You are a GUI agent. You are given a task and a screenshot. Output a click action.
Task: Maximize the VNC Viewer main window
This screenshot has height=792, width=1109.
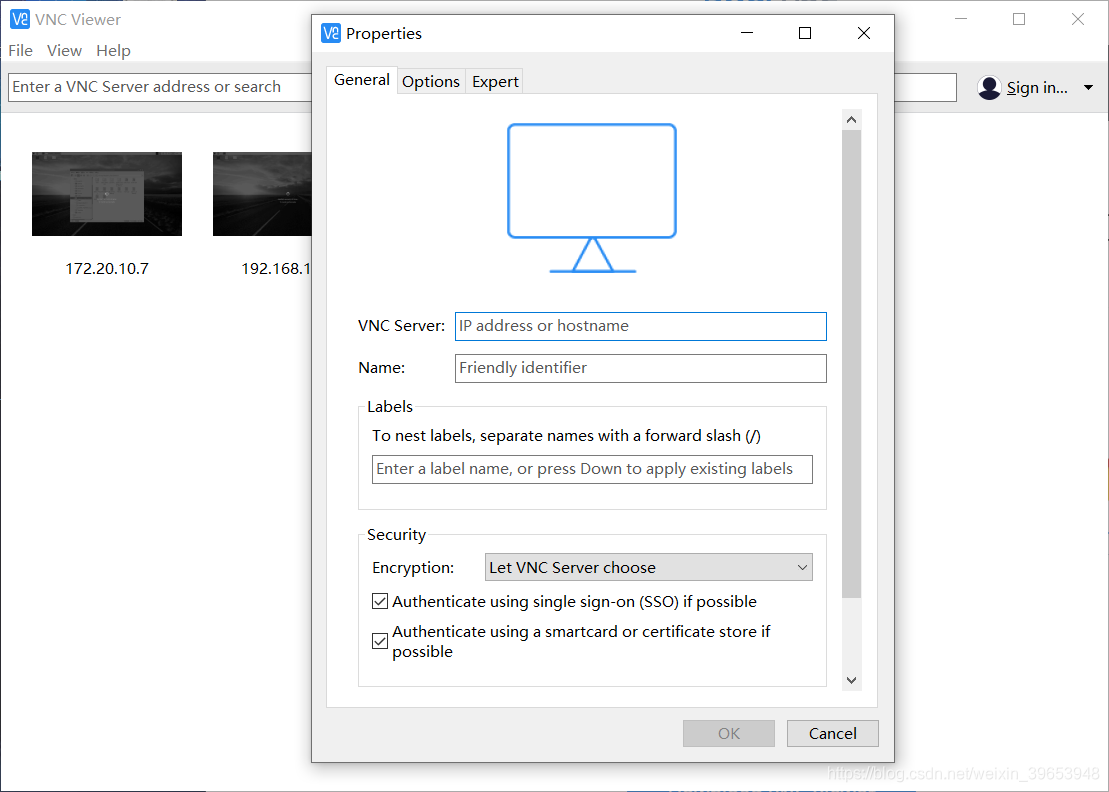click(x=1019, y=19)
